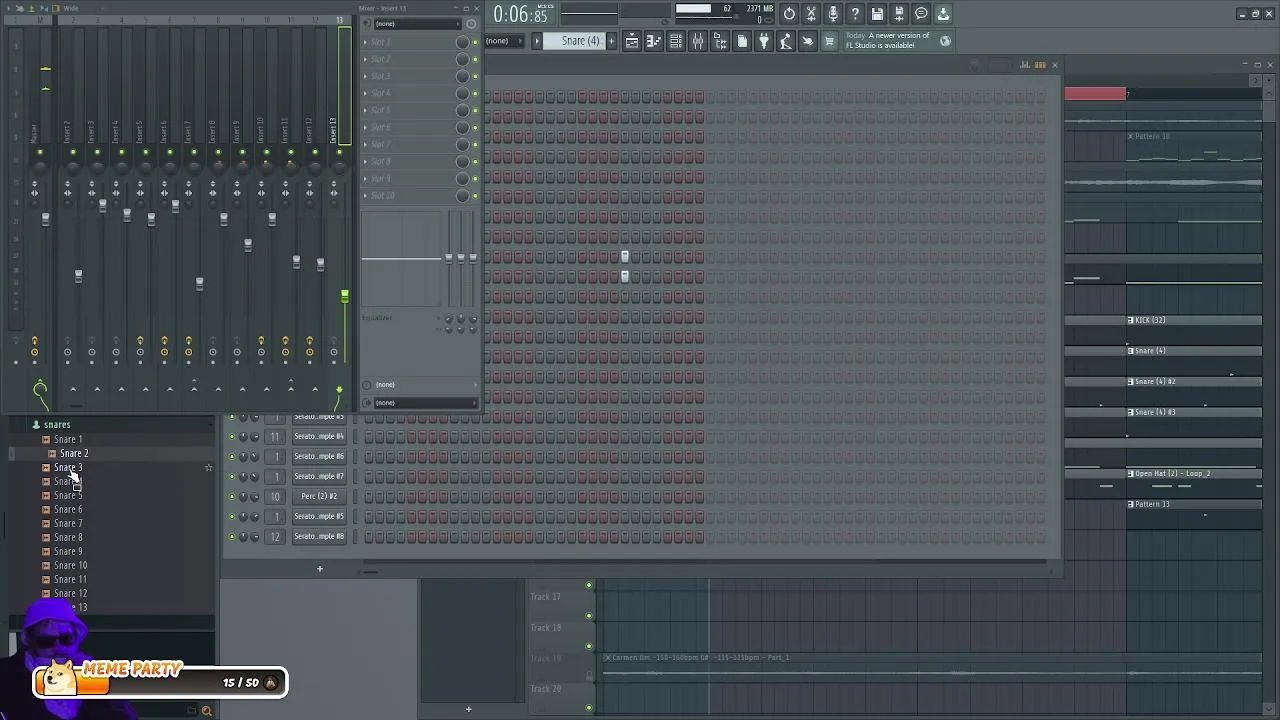
Task: Open the mixer menu arrow at top-left
Action: point(7,8)
